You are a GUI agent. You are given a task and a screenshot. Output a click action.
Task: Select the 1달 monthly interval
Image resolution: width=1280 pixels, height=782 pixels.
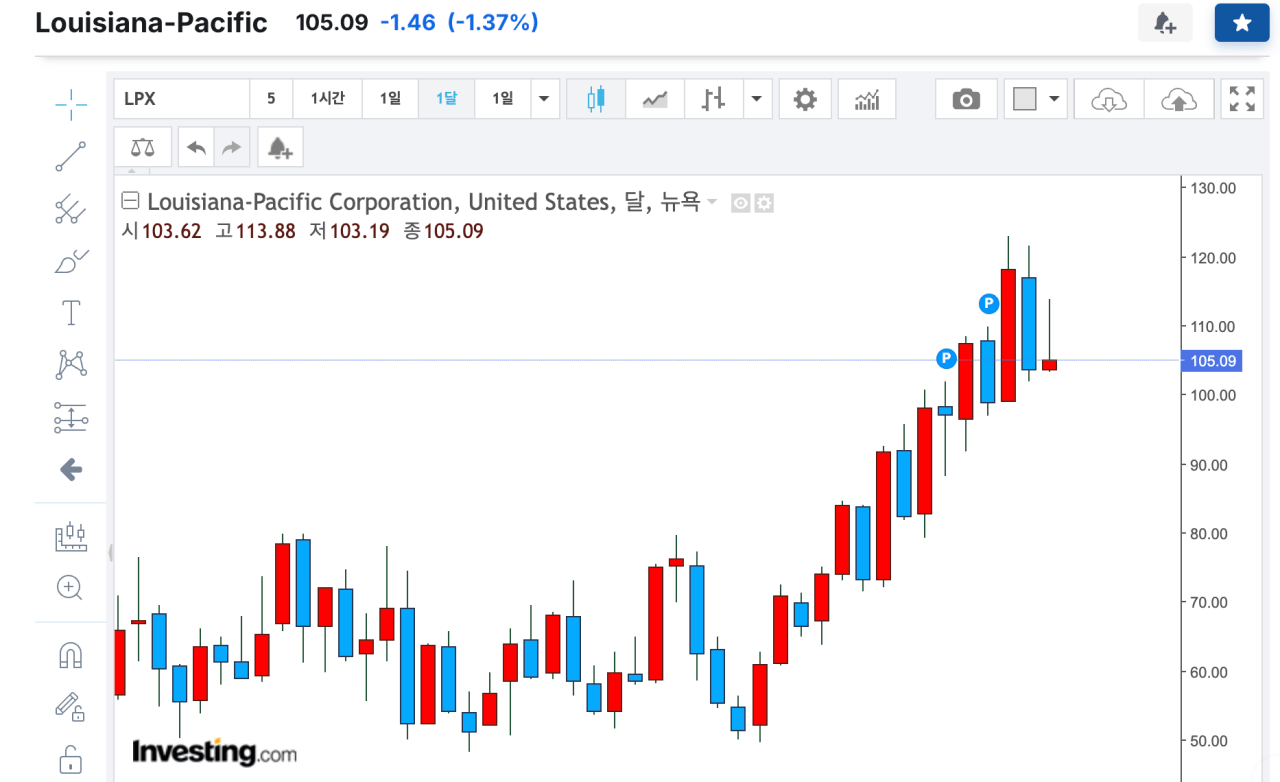[446, 99]
